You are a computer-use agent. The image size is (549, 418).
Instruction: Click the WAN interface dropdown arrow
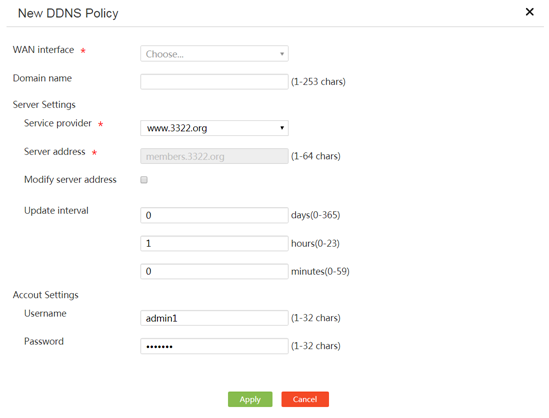point(282,54)
